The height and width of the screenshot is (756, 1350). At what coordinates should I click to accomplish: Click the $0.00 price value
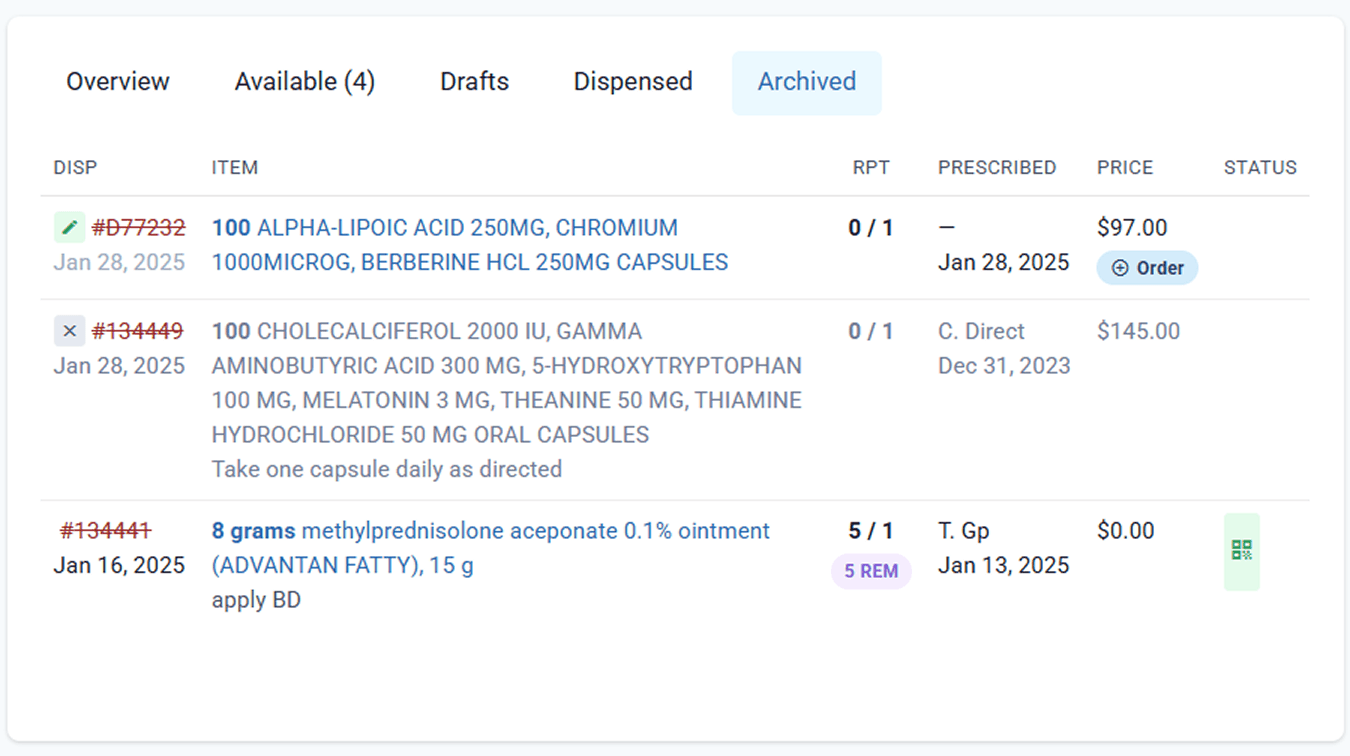tap(1125, 530)
